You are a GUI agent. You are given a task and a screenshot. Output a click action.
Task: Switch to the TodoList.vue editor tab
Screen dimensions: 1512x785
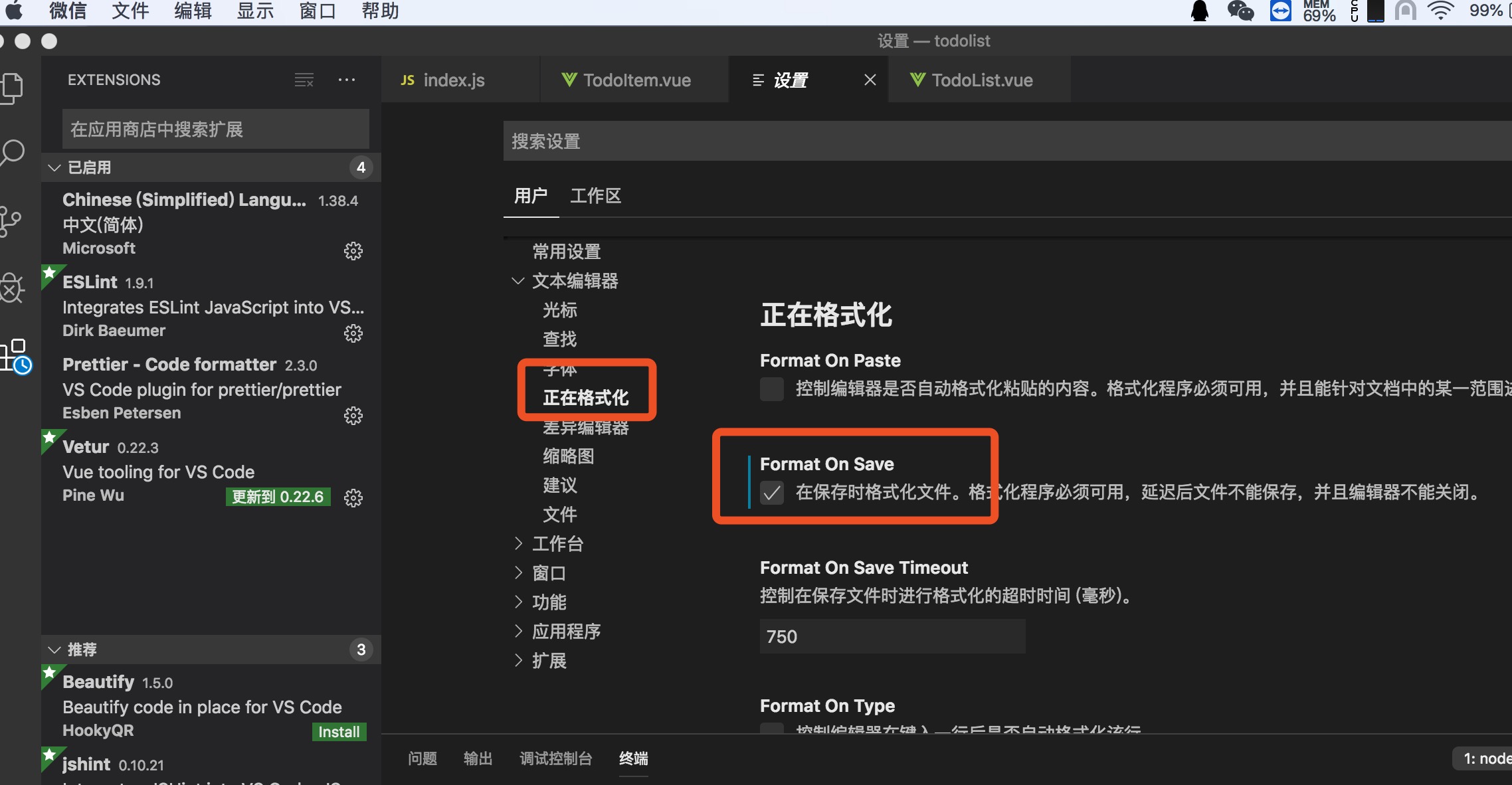point(981,80)
